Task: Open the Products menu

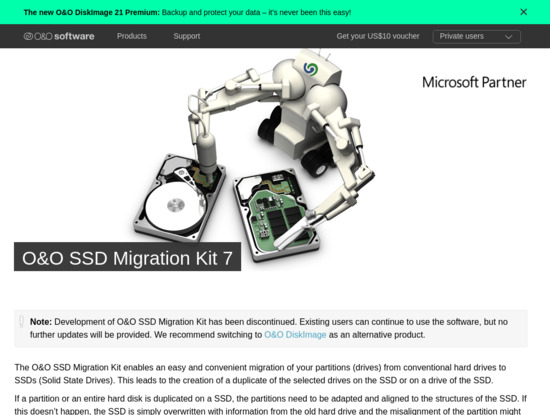Action: pyautogui.click(x=132, y=36)
